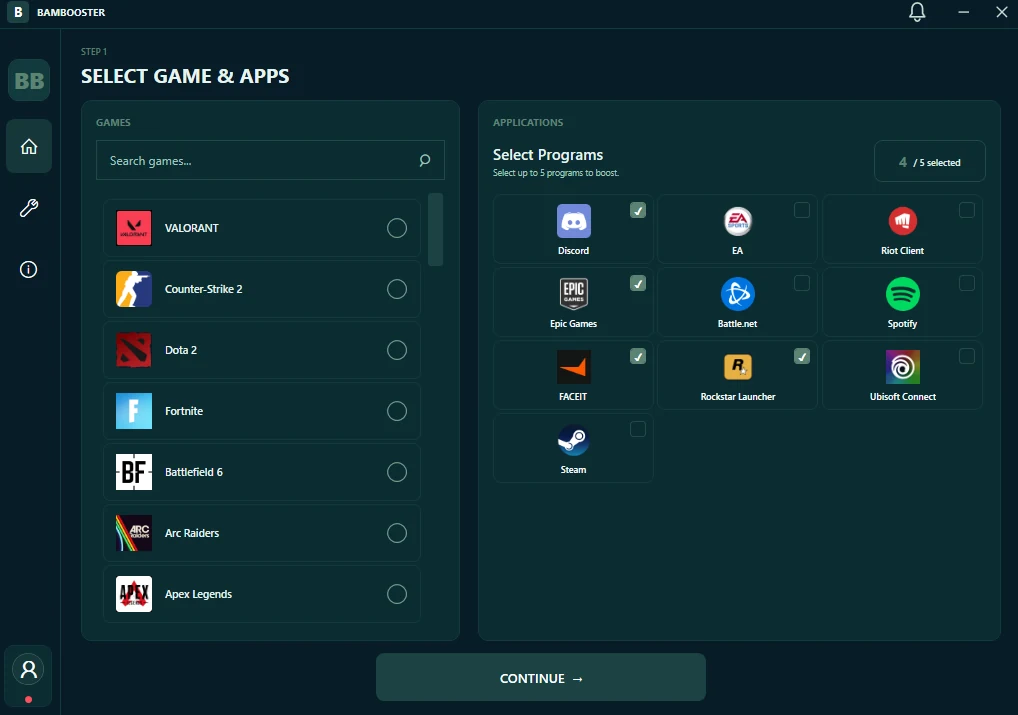Uncheck the Discord checkbox
Image resolution: width=1018 pixels, height=715 pixels.
click(x=638, y=210)
